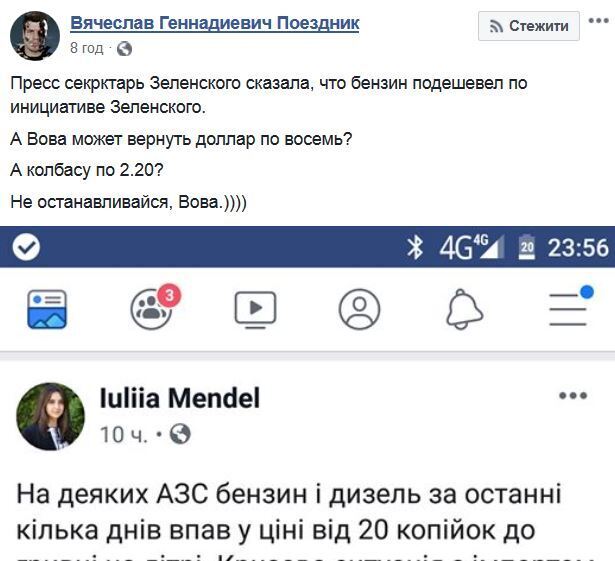
Task: Open the hamburger menu tab
Action: coord(568,309)
